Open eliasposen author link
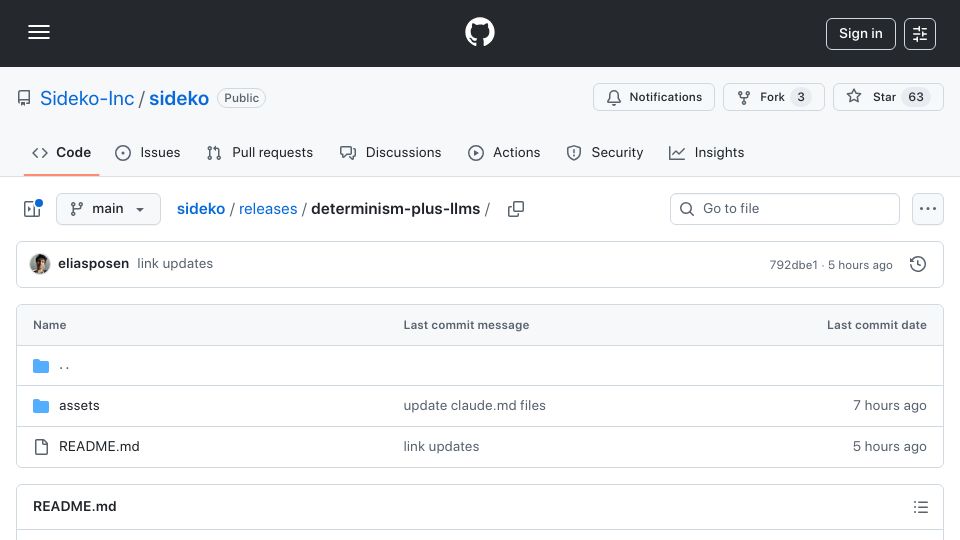This screenshot has height=540, width=960. point(93,263)
